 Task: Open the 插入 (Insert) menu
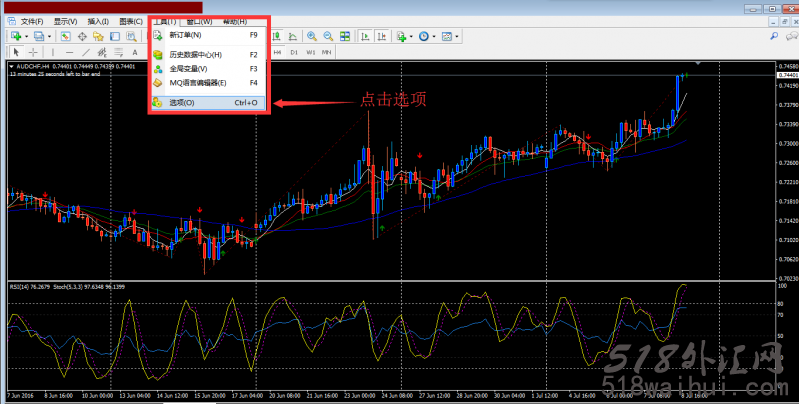tap(99, 21)
